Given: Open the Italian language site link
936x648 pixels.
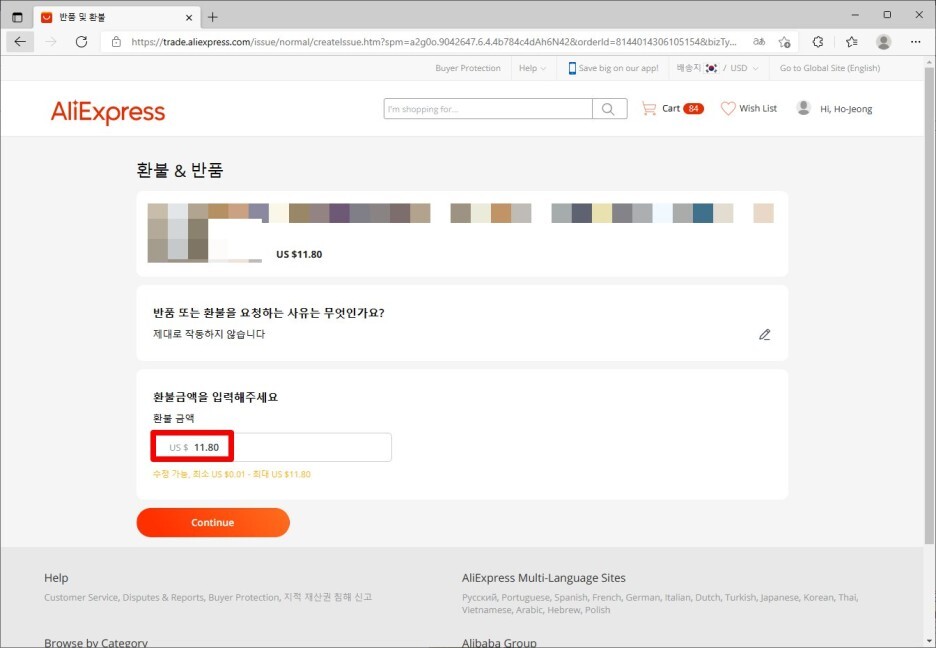Looking at the screenshot, I should pos(678,597).
